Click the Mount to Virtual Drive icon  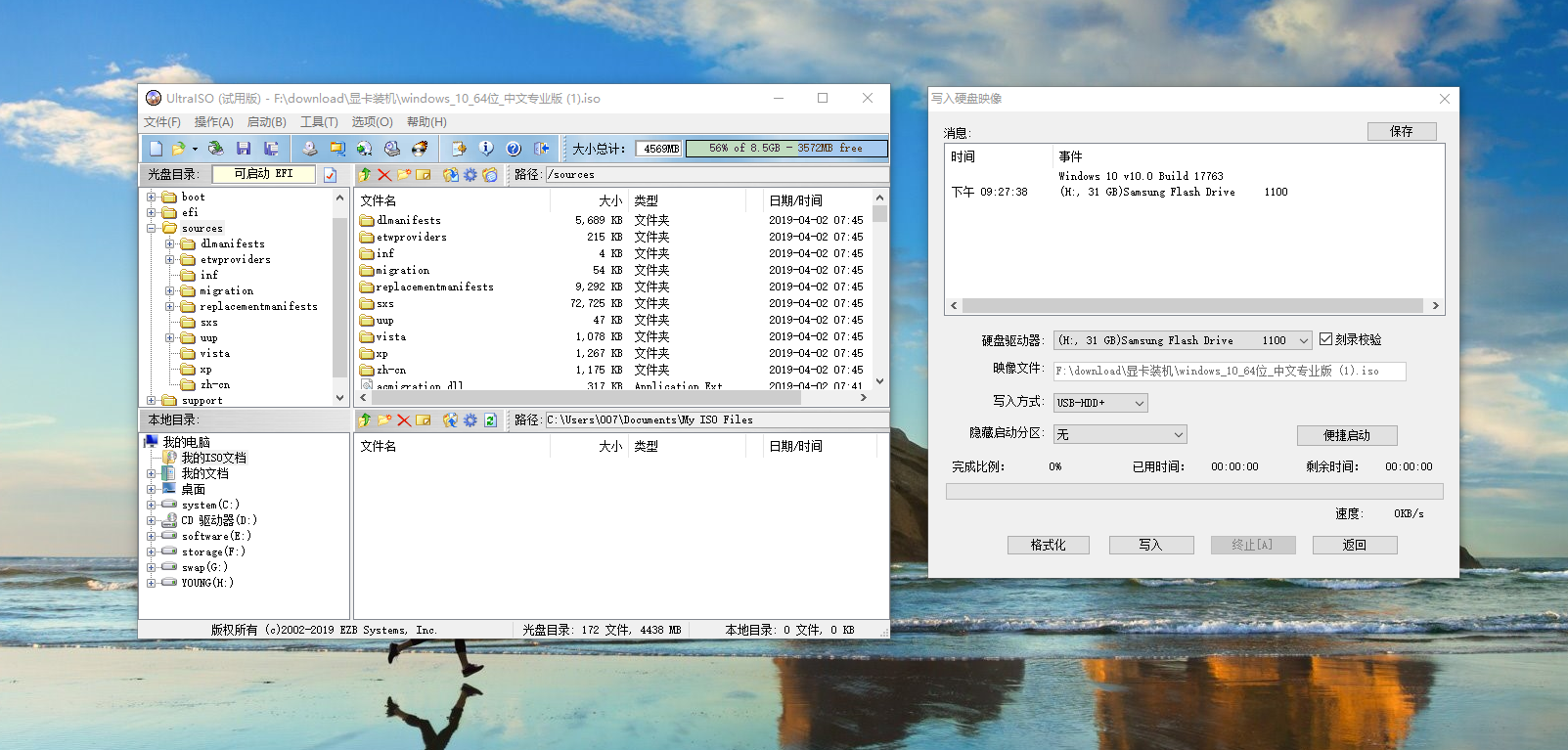pyautogui.click(x=392, y=149)
